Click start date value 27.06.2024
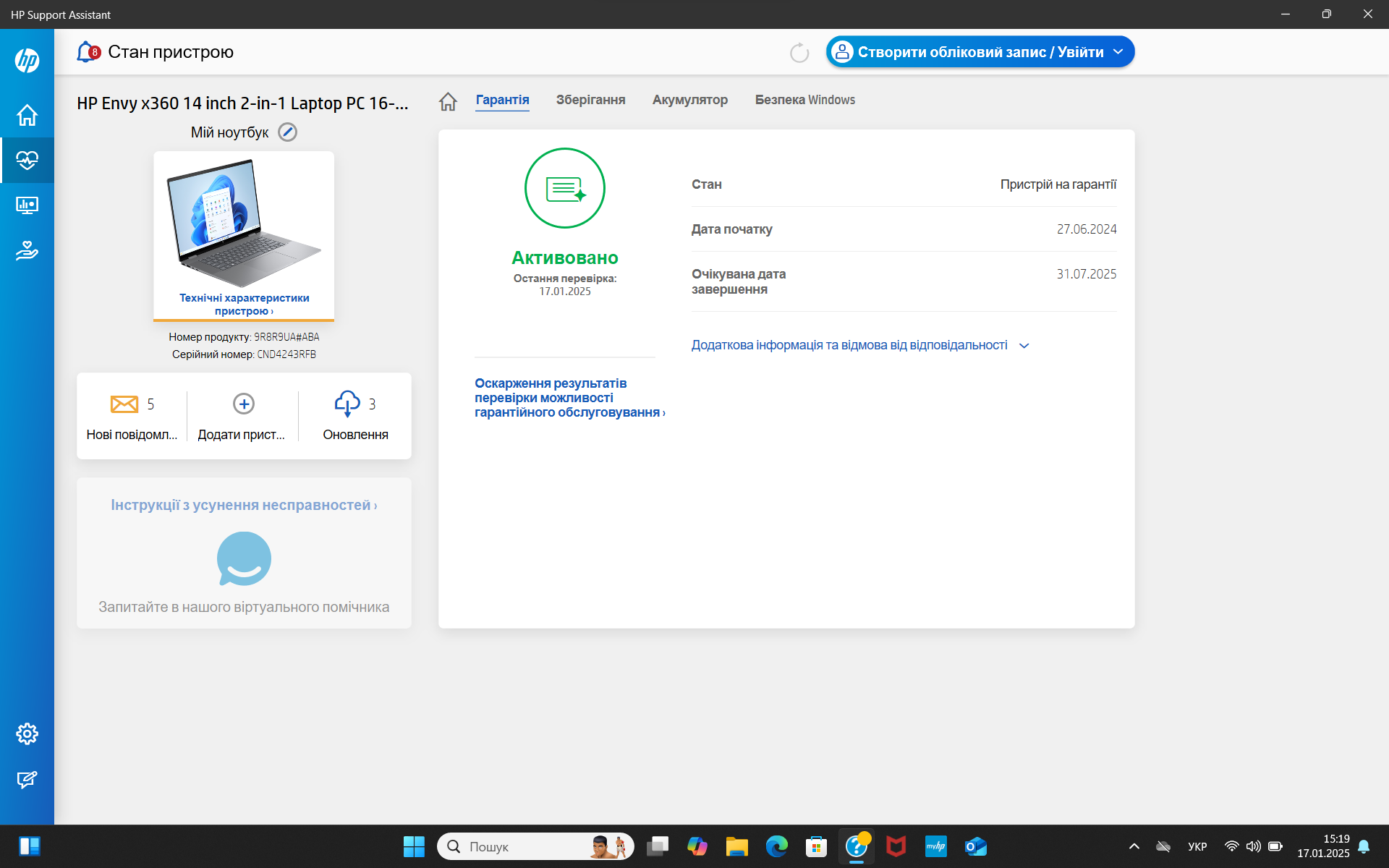 (1087, 229)
